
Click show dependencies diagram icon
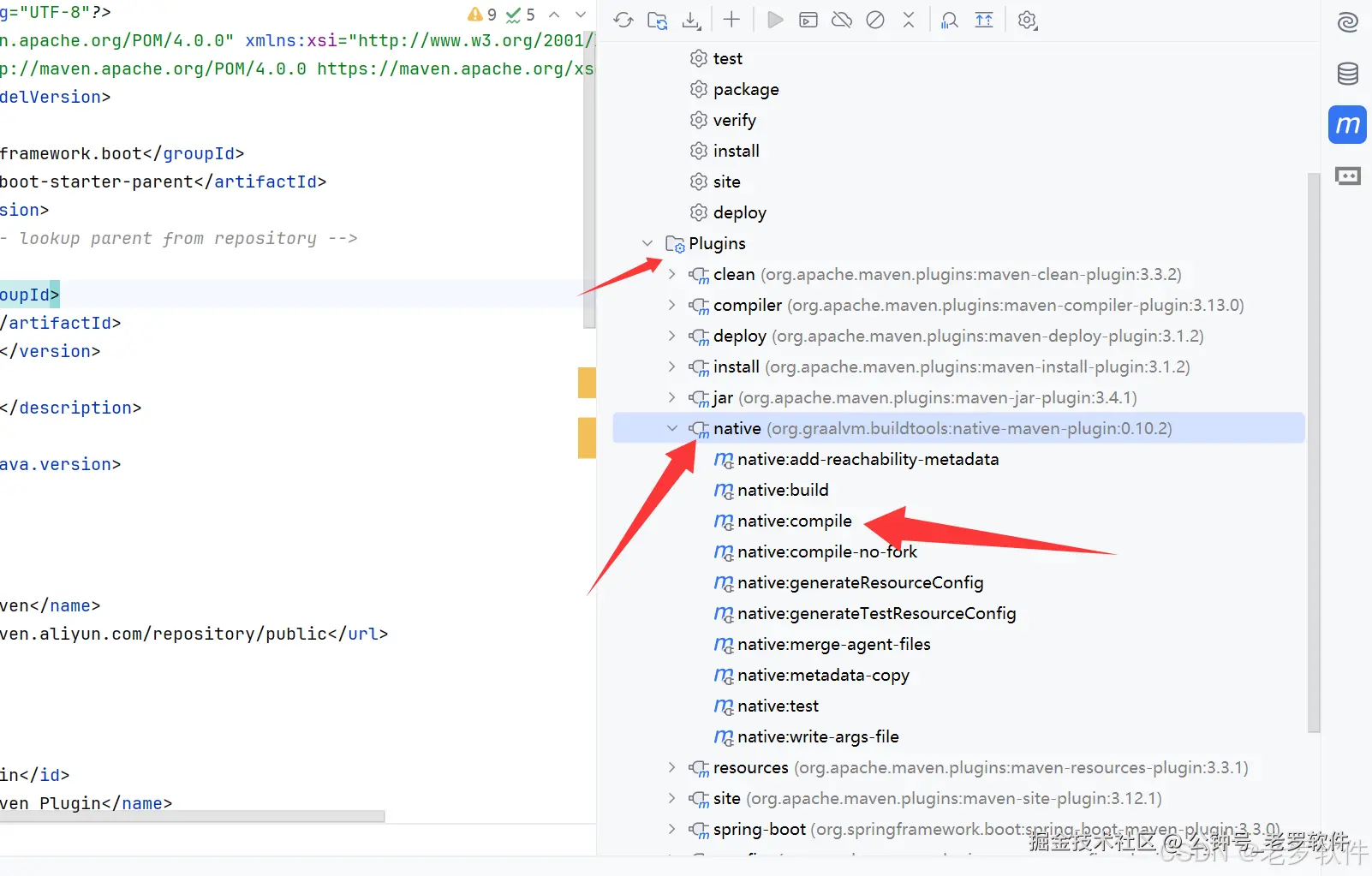[x=950, y=20]
